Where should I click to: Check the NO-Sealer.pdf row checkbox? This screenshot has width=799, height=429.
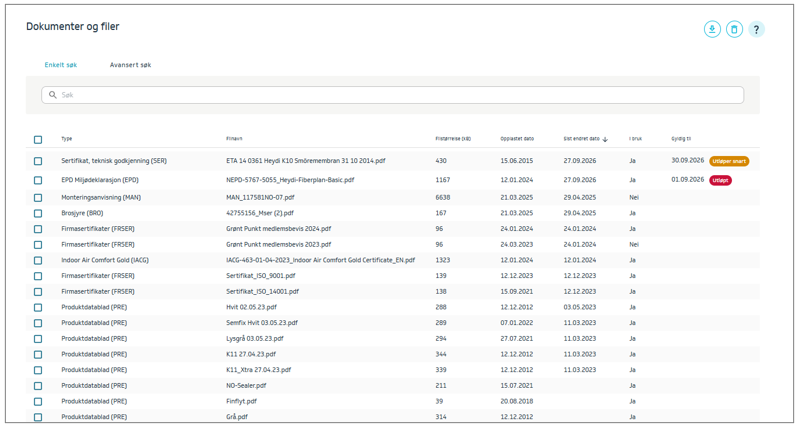(x=38, y=386)
